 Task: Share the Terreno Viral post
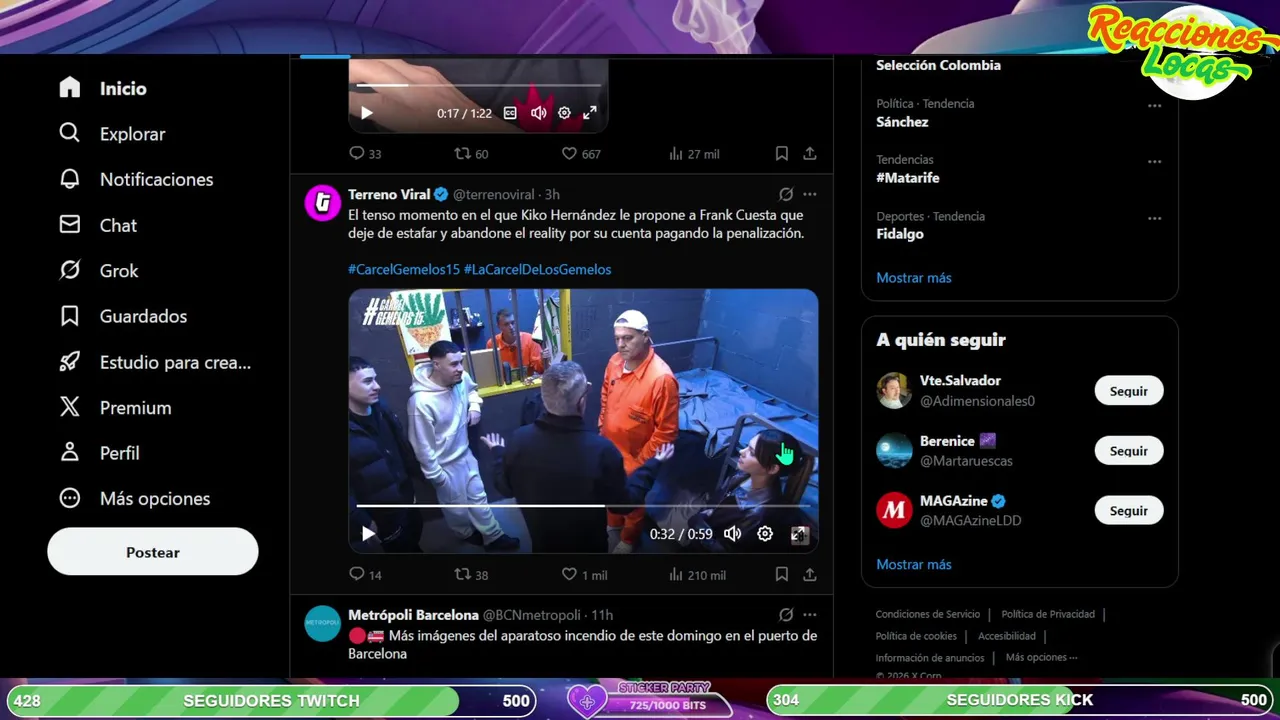[x=810, y=575]
